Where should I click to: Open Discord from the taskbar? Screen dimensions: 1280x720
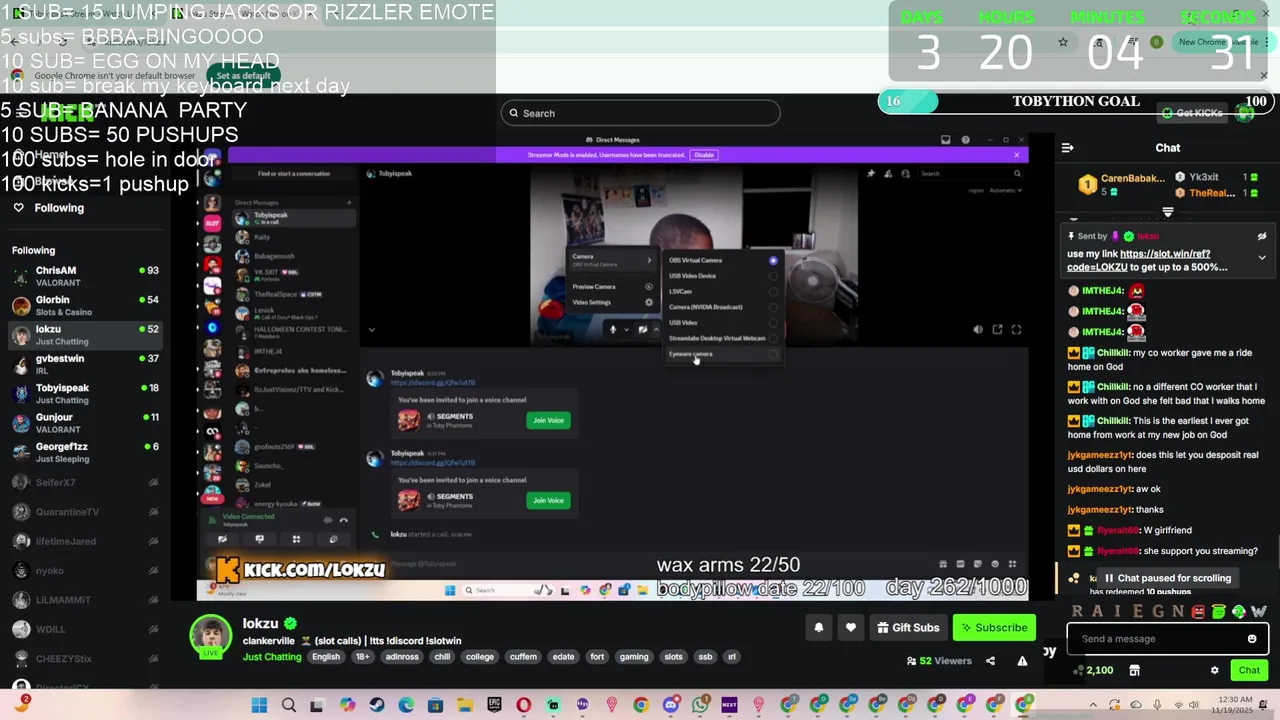(670, 705)
